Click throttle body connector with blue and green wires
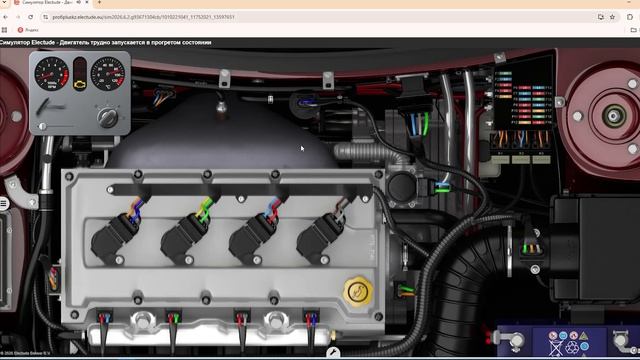 click(x=442, y=187)
